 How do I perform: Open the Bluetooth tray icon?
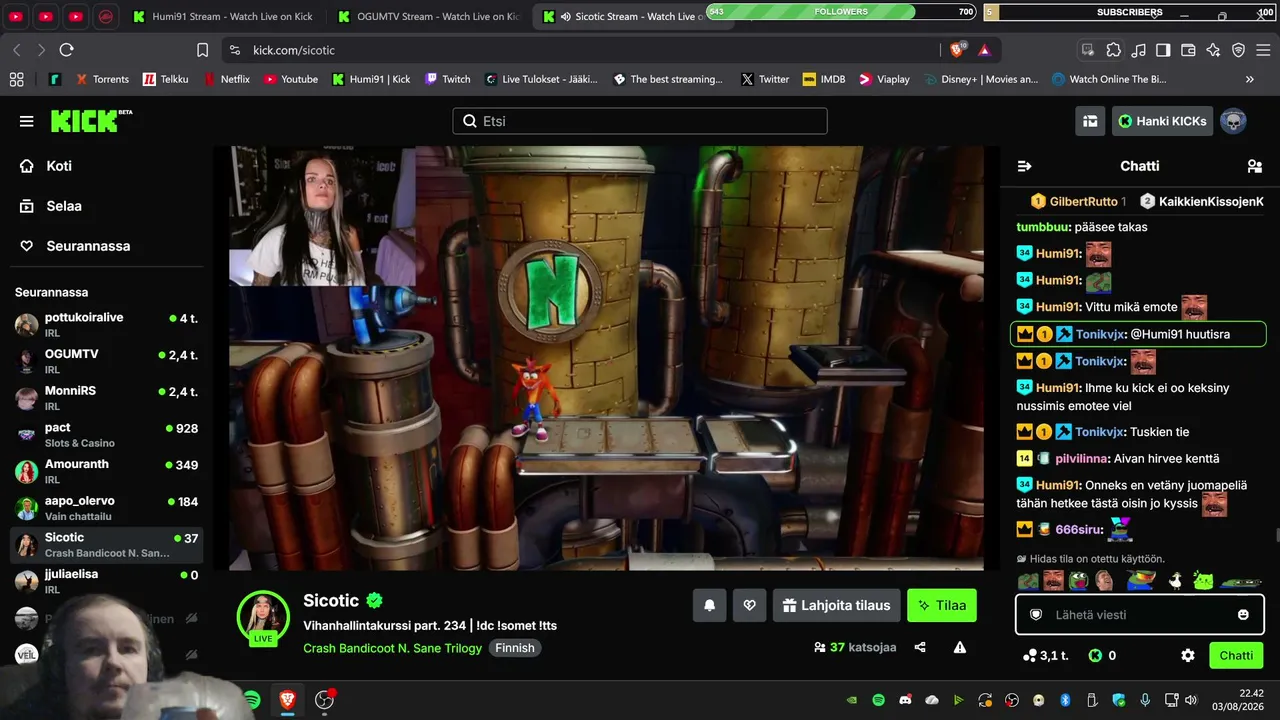coord(1065,700)
